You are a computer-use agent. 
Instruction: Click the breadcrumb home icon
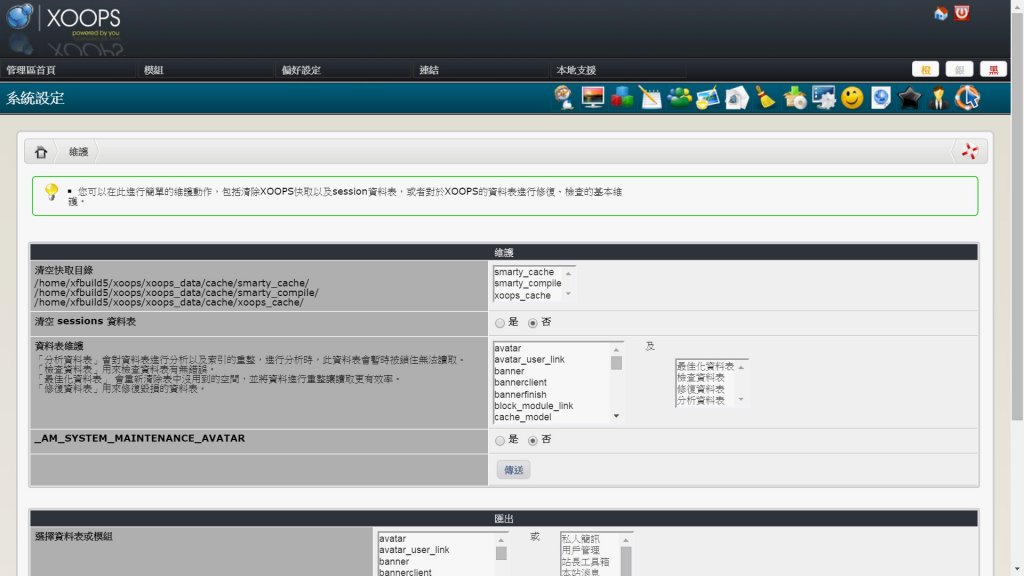pos(41,152)
